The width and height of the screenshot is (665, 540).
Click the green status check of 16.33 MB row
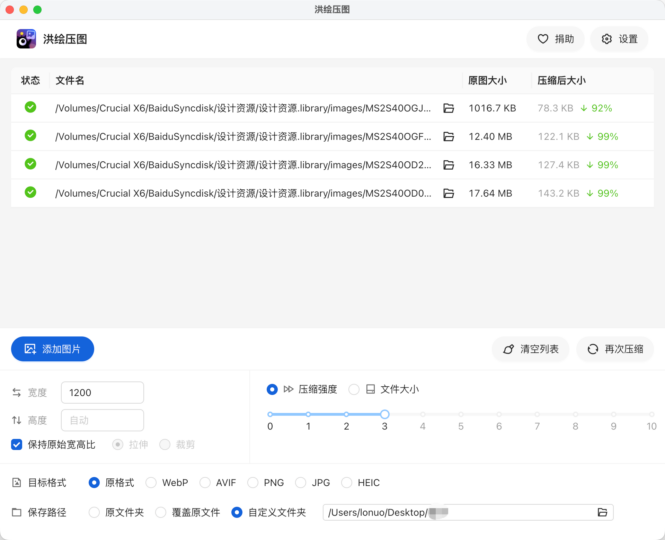coord(30,164)
